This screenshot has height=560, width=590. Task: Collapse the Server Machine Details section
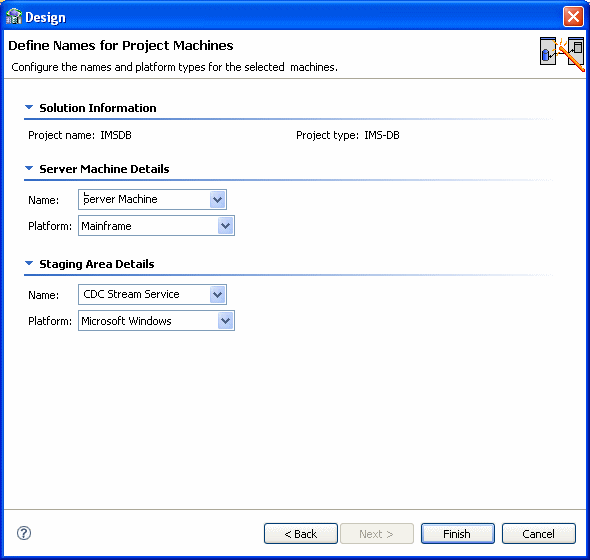pos(29,168)
